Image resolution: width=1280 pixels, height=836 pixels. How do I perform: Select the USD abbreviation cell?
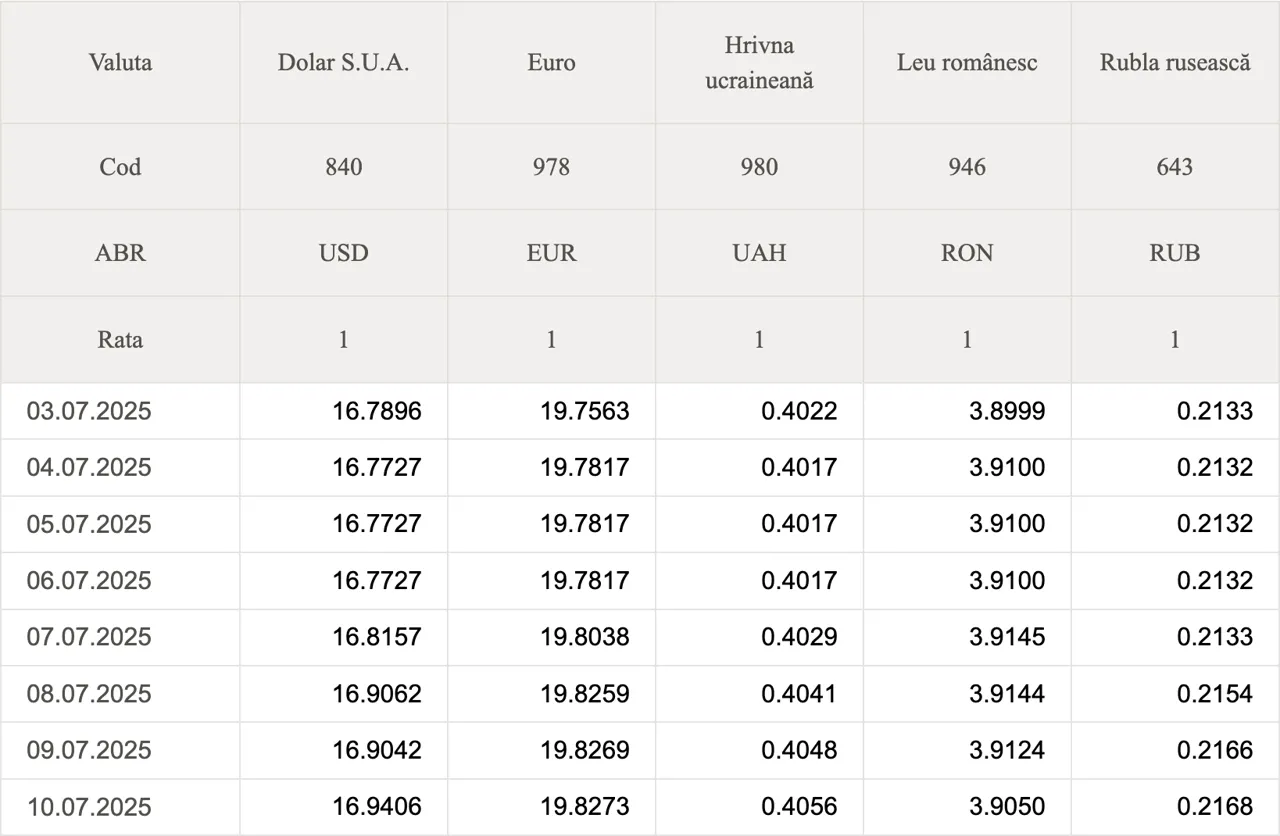343,253
